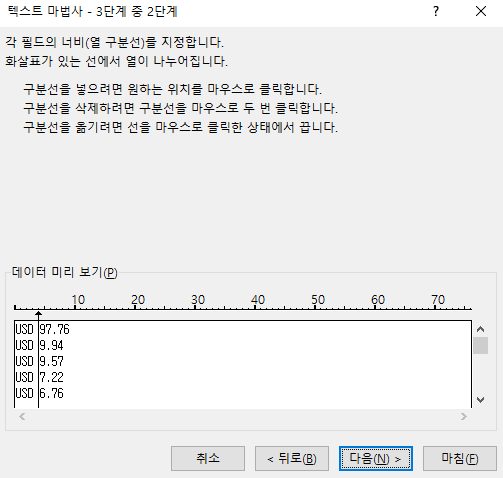Screen dimensions: 503x478
Task: Click USD in the 6.76 row
Action: [x=24, y=394]
